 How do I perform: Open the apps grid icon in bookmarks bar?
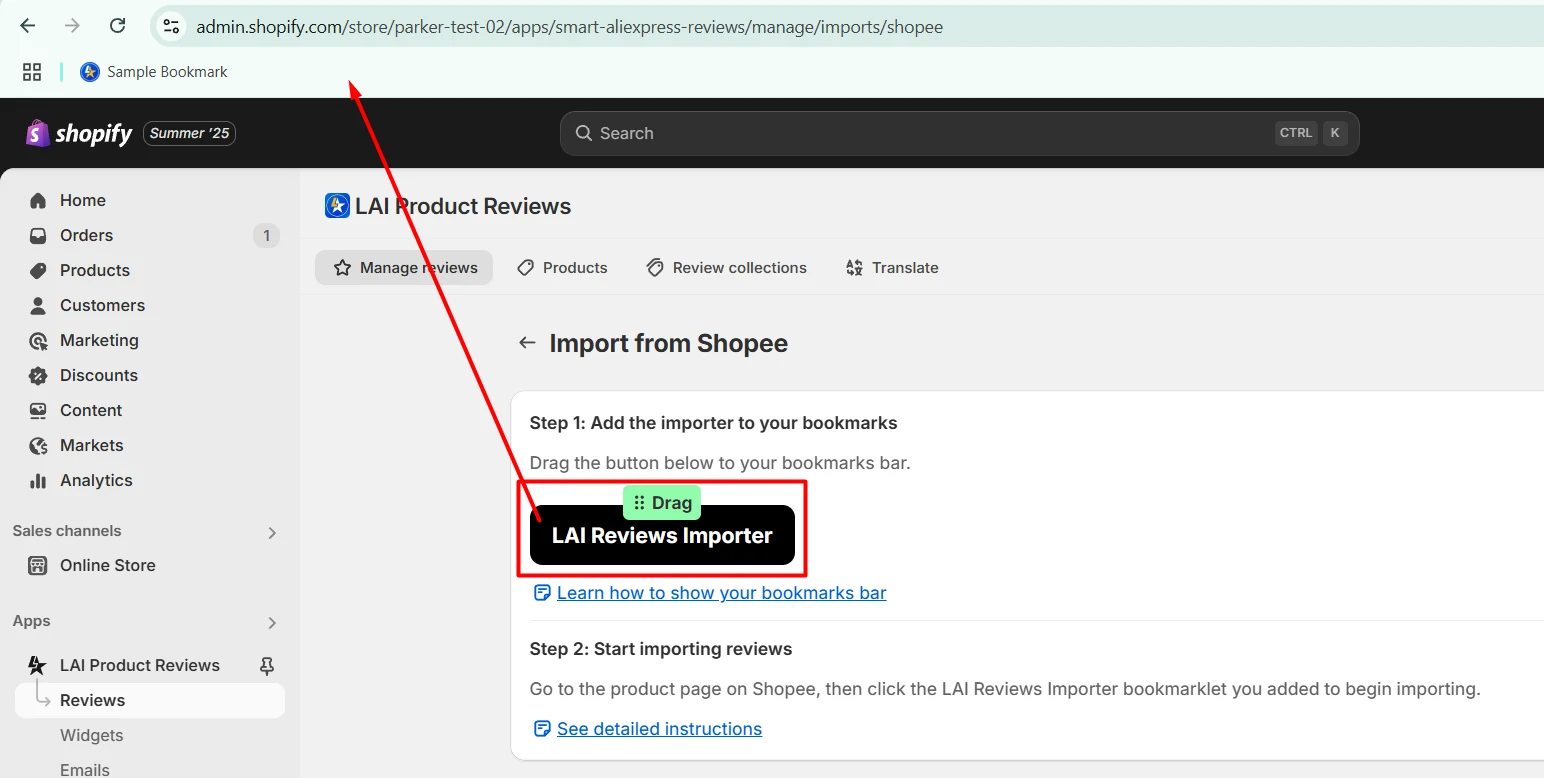pyautogui.click(x=32, y=72)
